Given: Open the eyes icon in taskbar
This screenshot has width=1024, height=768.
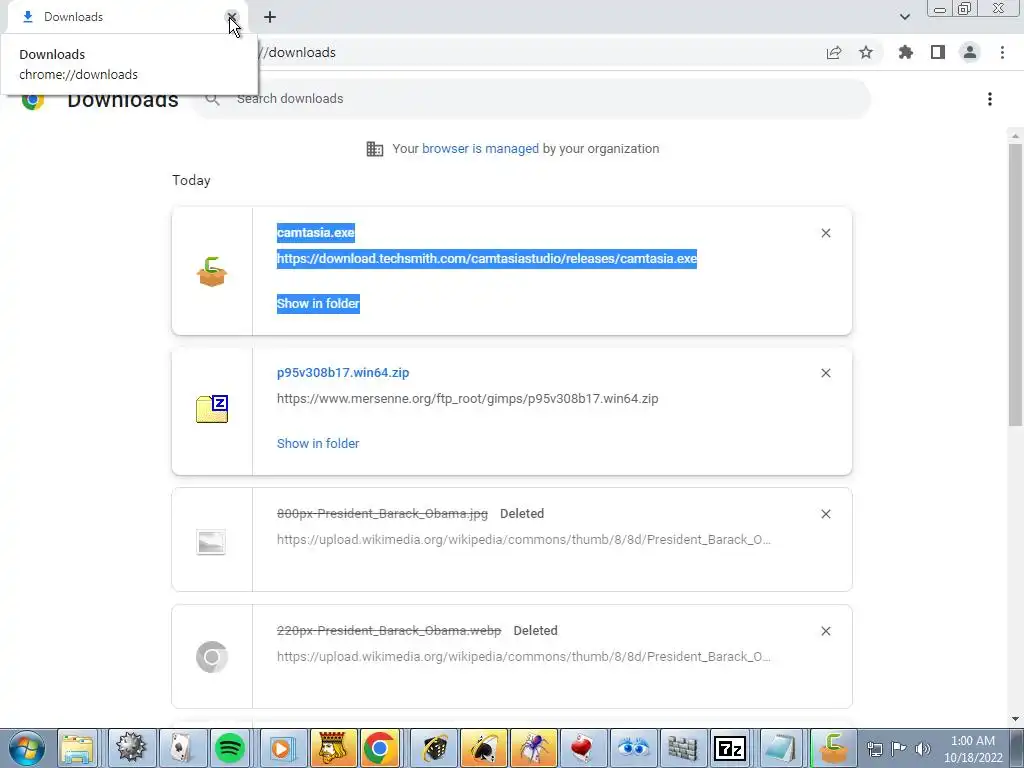Looking at the screenshot, I should (x=633, y=748).
